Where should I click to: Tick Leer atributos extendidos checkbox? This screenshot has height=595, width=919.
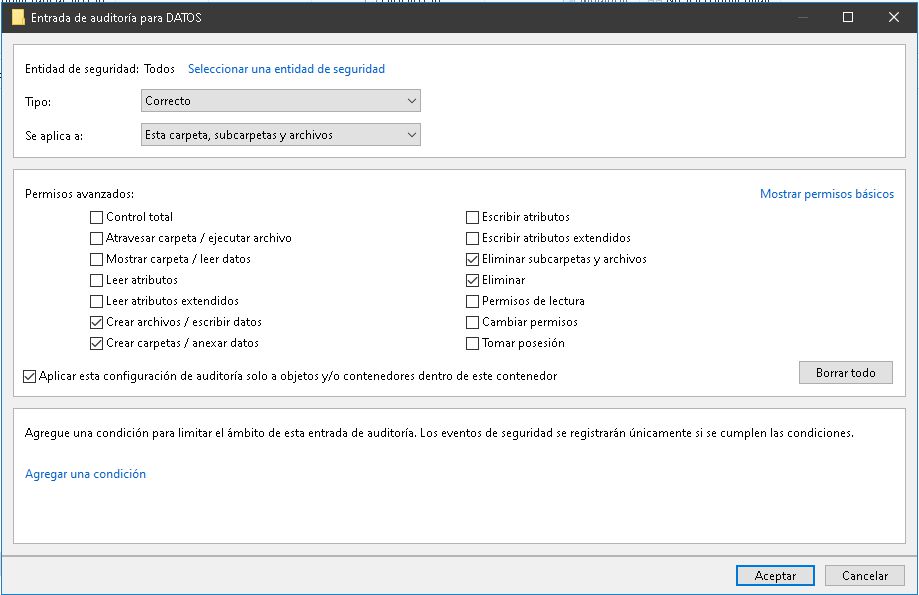tap(97, 301)
